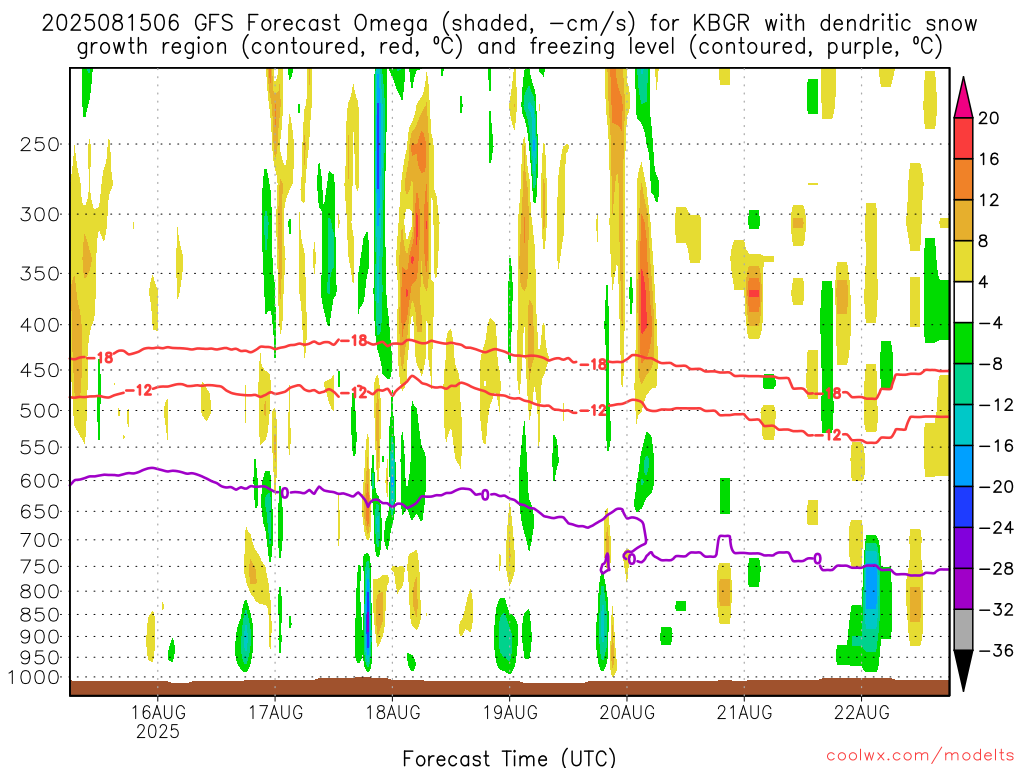Select the 21AUG date label

tap(744, 712)
